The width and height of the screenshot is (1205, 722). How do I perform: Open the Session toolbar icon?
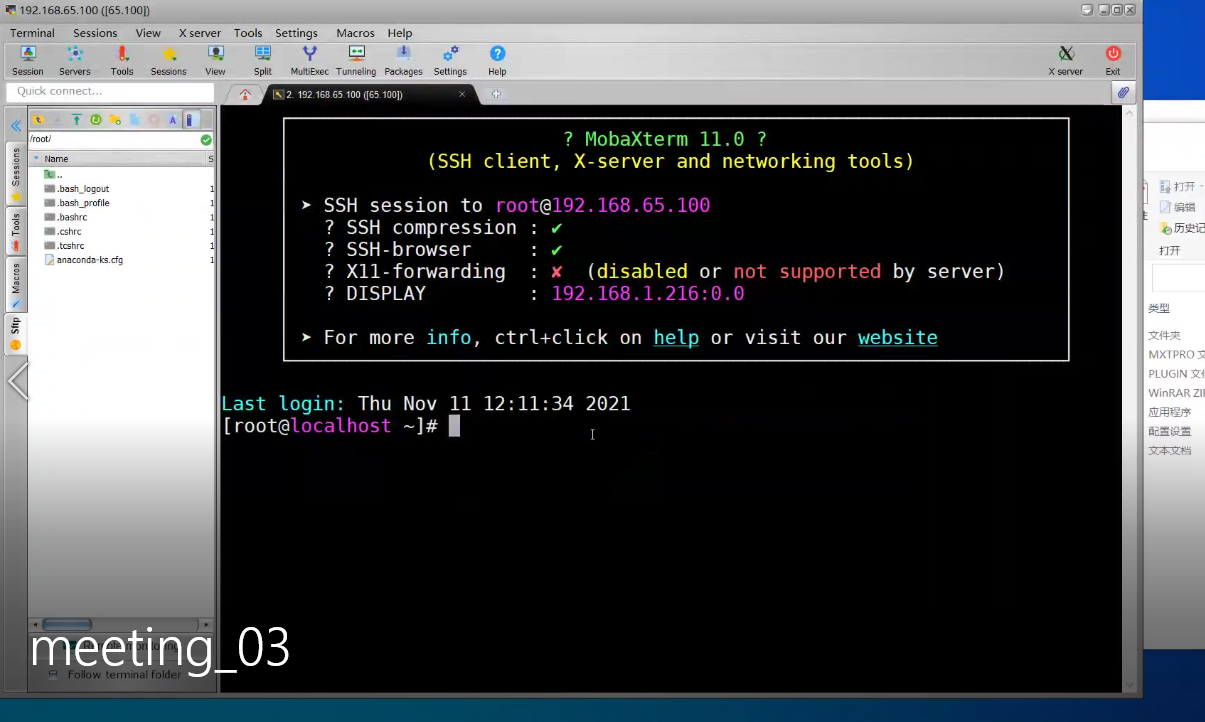pos(27,60)
